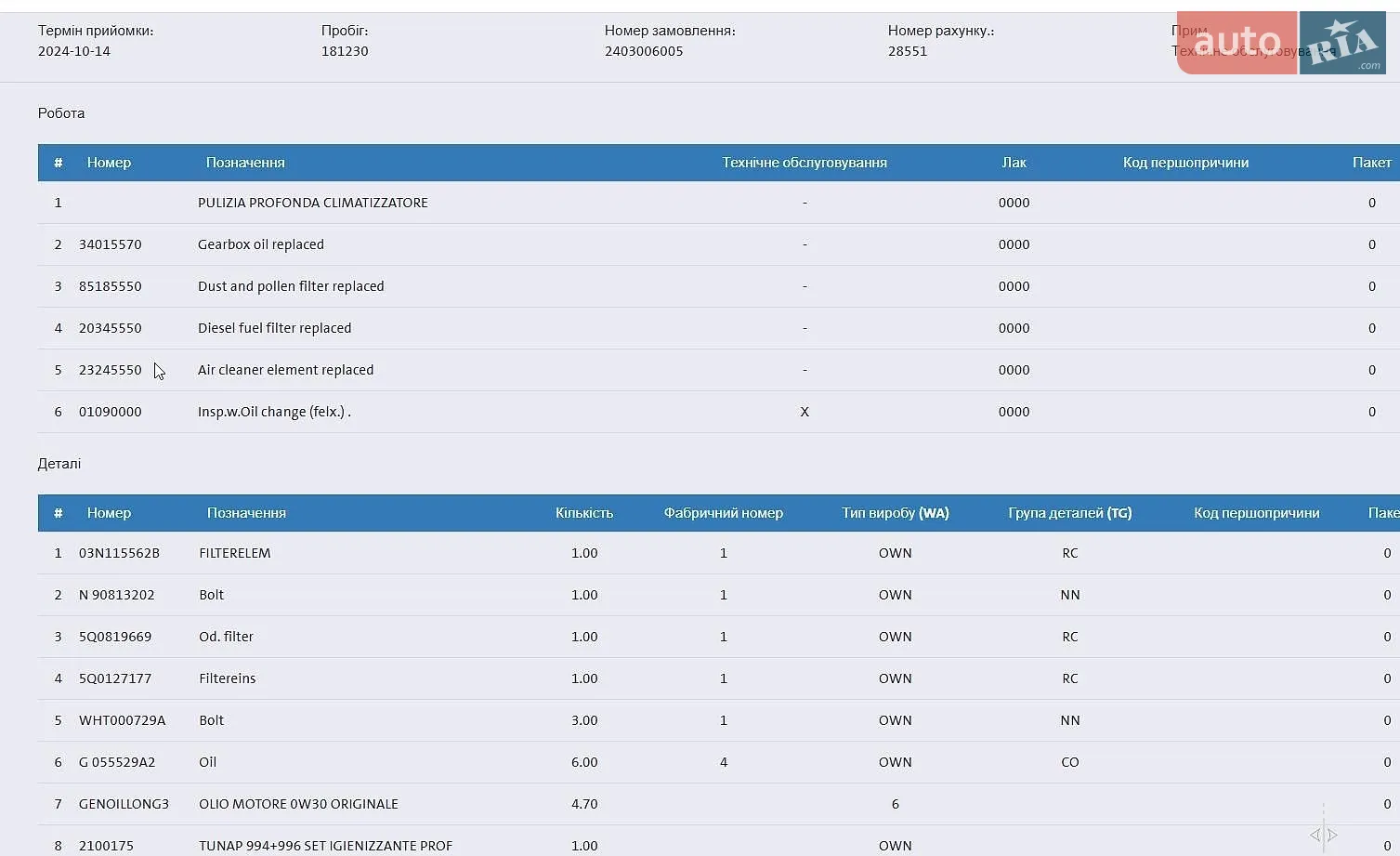Click work number 01090000

click(111, 412)
